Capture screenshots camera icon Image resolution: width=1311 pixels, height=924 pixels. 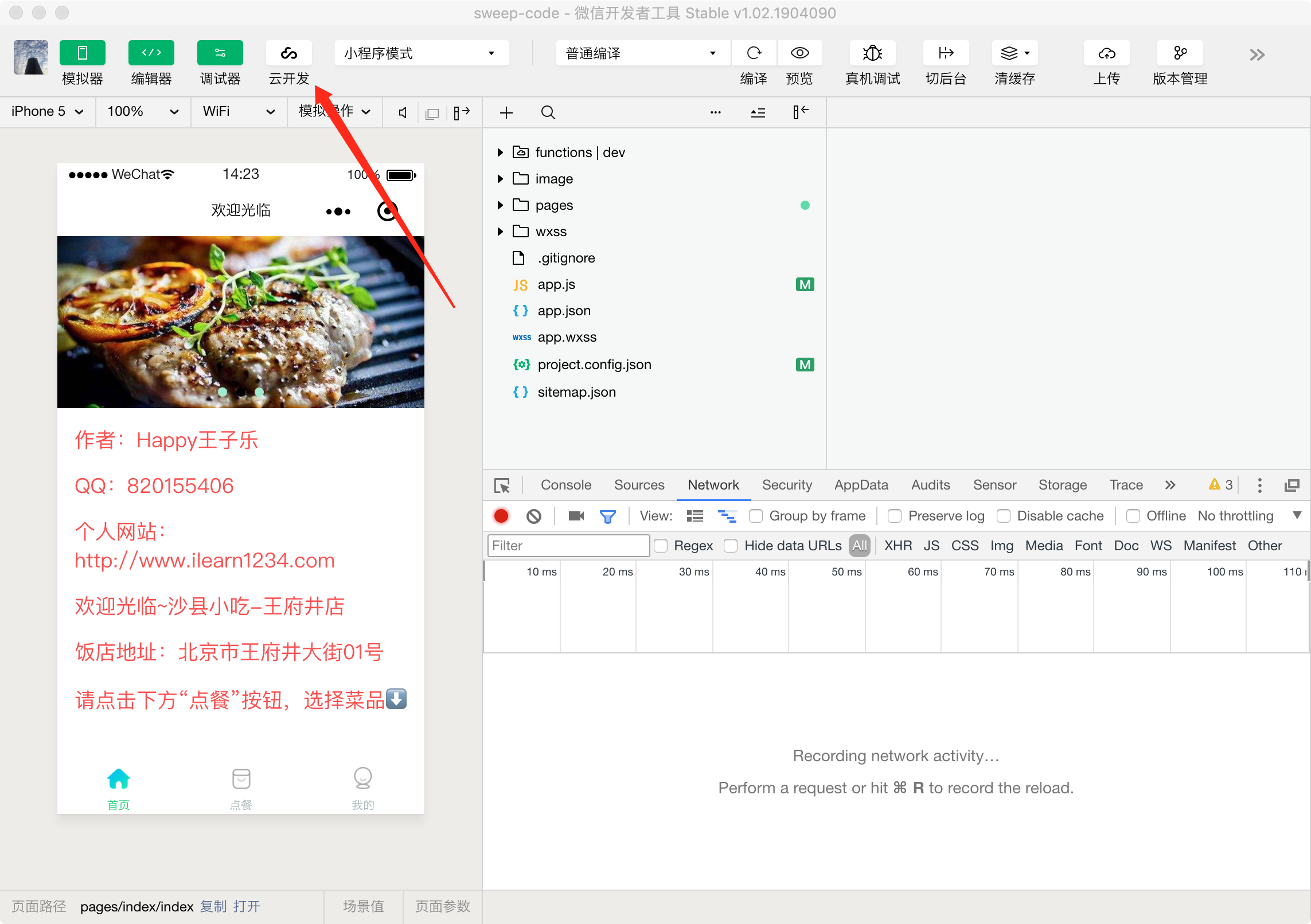(576, 516)
